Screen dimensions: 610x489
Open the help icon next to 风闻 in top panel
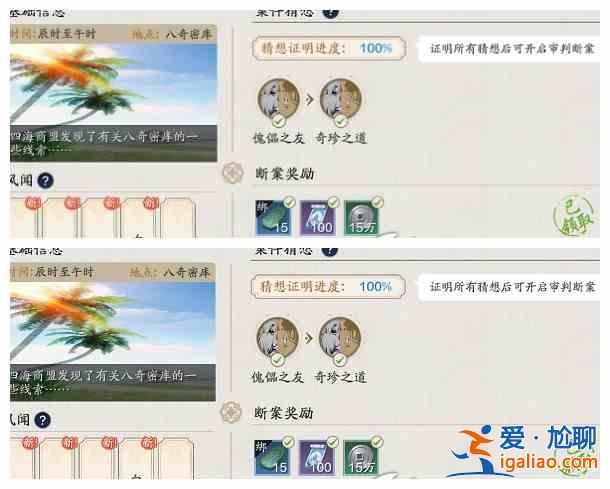tap(46, 181)
